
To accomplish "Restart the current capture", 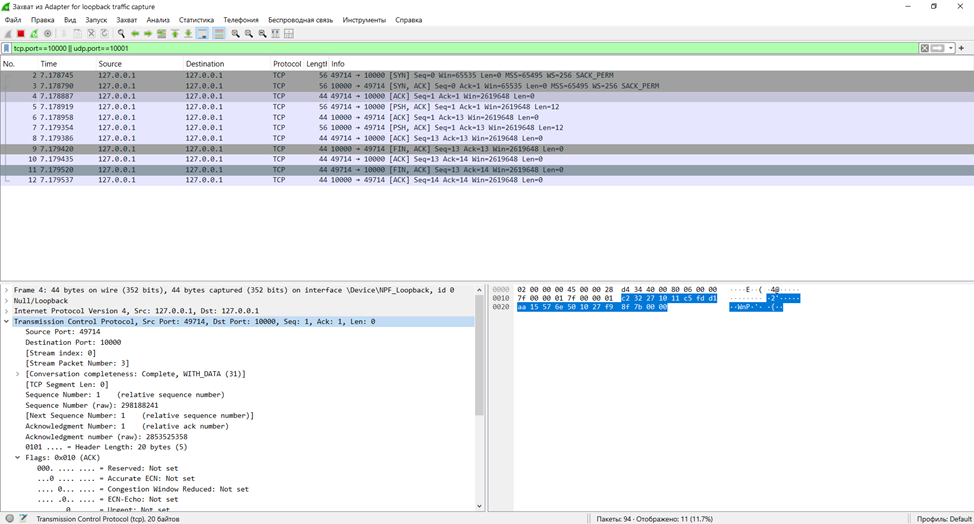I will pos(34,34).
